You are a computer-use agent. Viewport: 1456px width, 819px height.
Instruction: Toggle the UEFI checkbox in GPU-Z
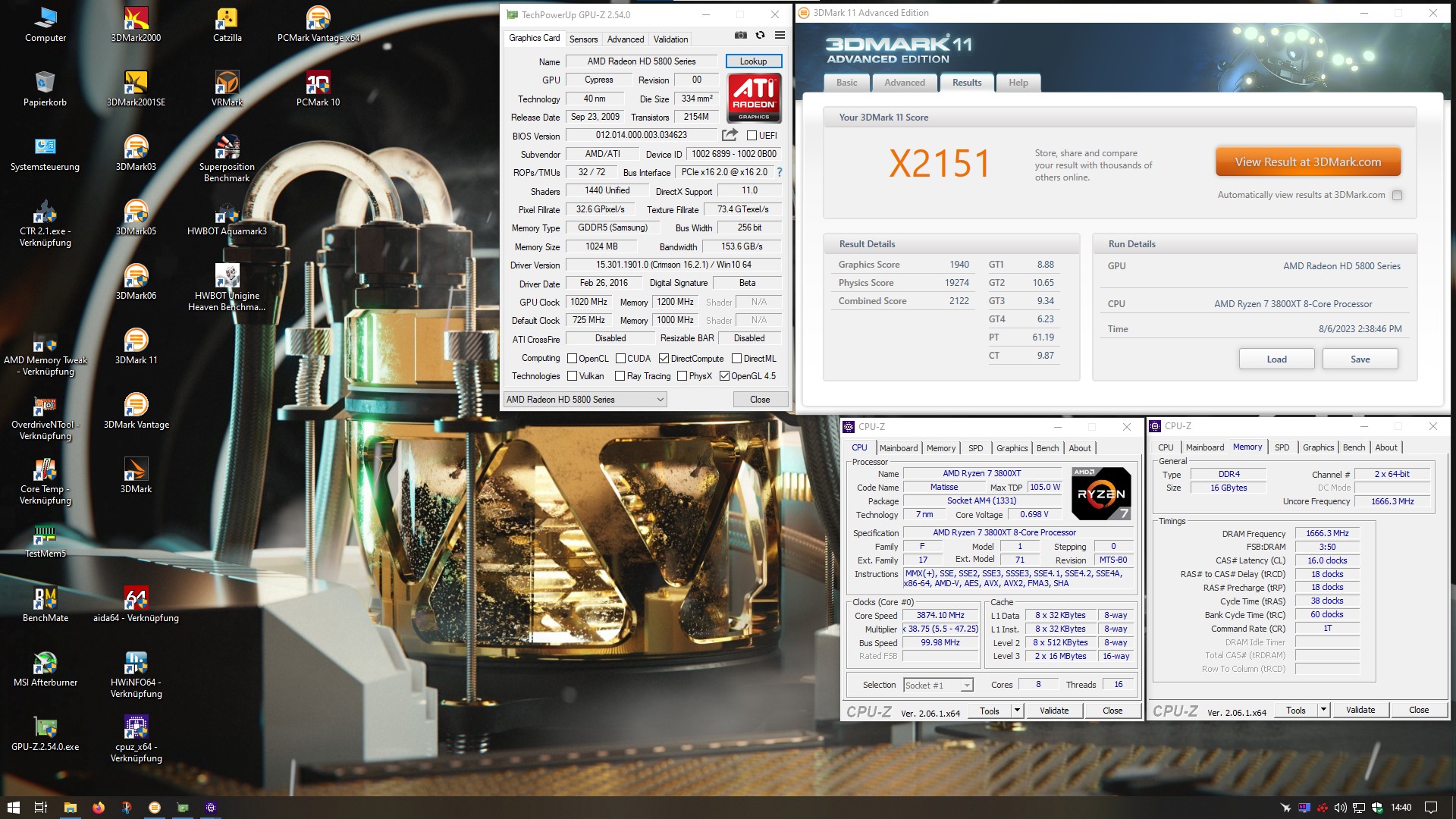752,136
